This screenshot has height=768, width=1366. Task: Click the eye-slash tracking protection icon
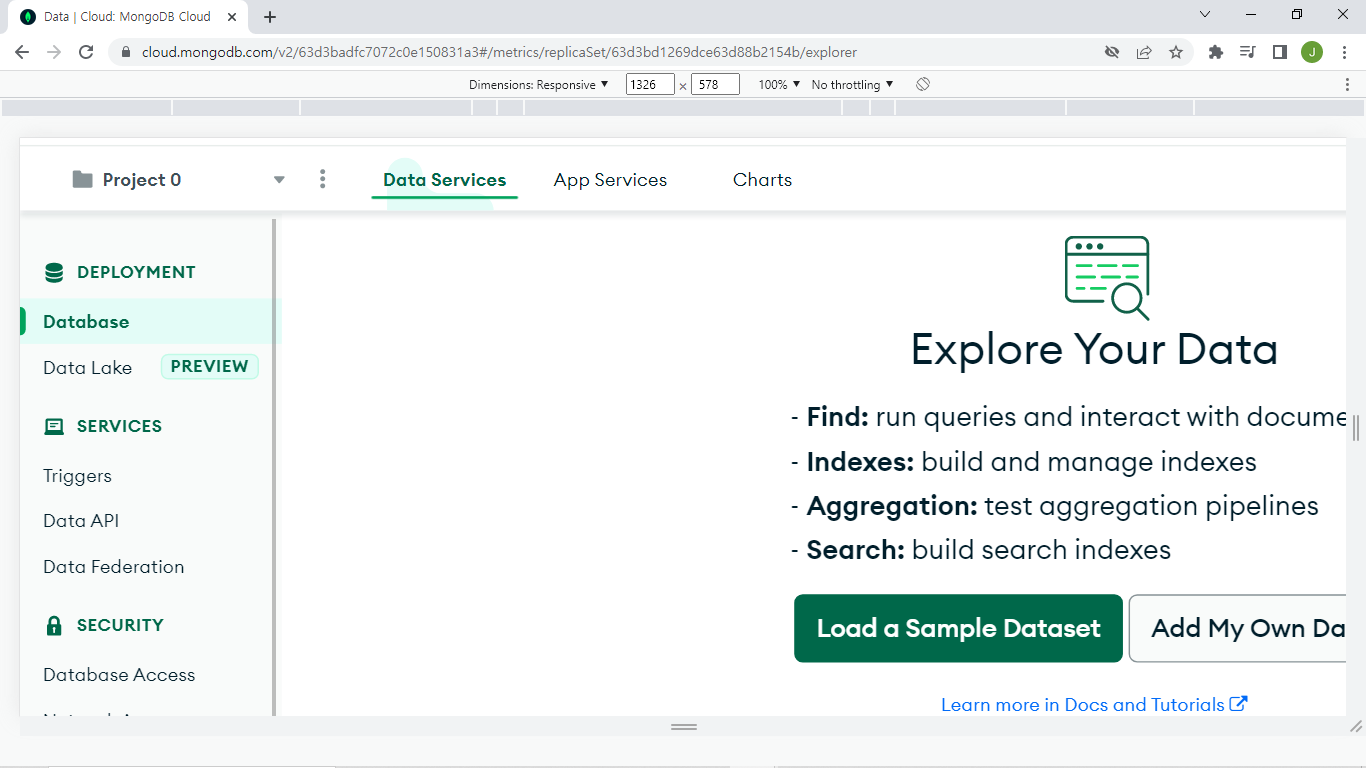(x=1112, y=52)
